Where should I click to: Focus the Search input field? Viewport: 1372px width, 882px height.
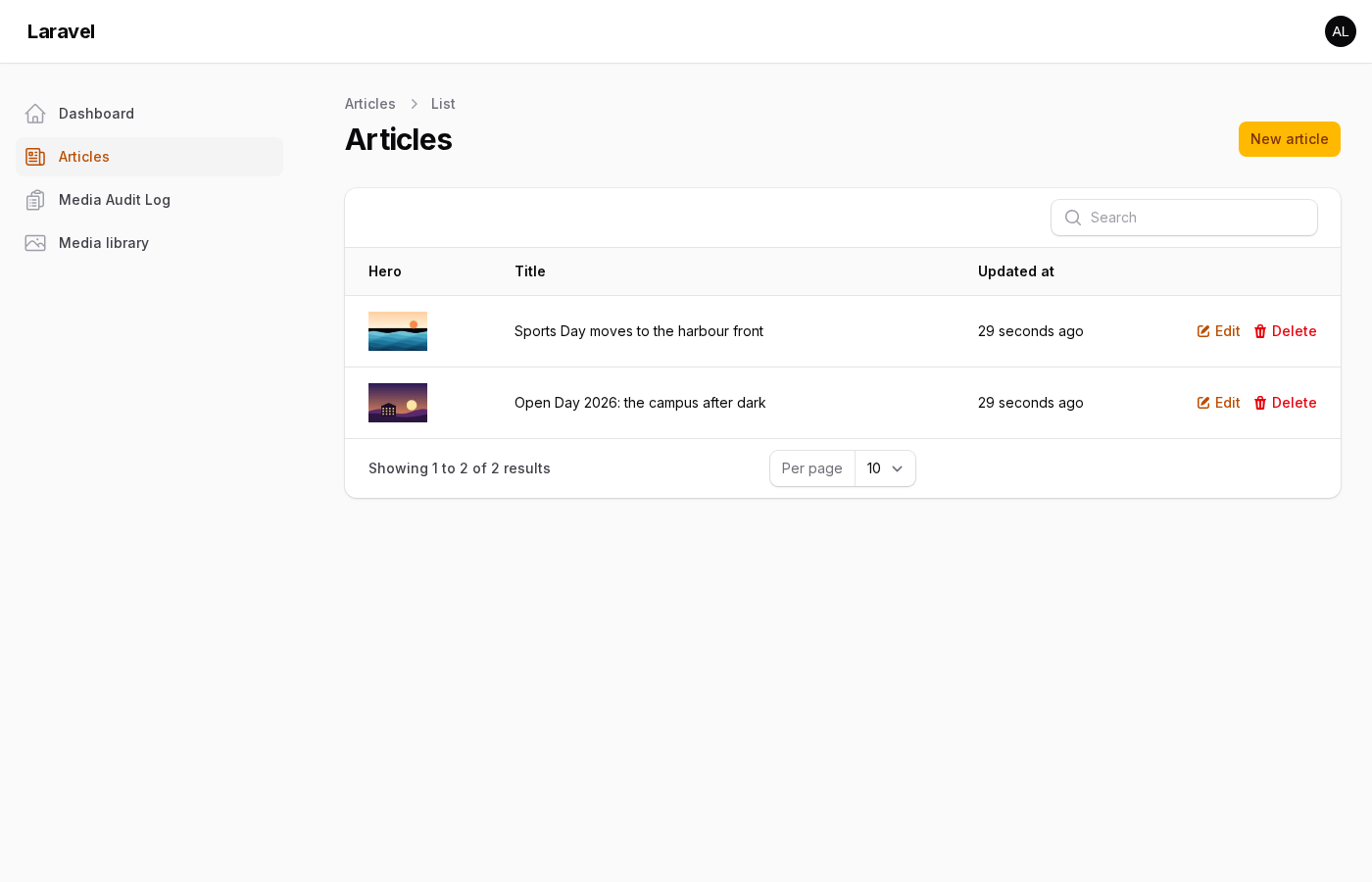[x=1184, y=218]
